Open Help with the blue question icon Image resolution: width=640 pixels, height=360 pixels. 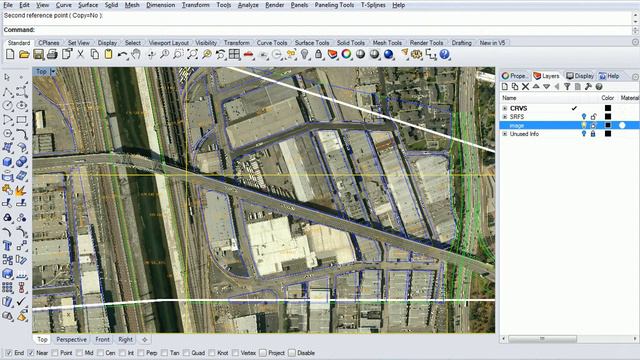pos(444,54)
